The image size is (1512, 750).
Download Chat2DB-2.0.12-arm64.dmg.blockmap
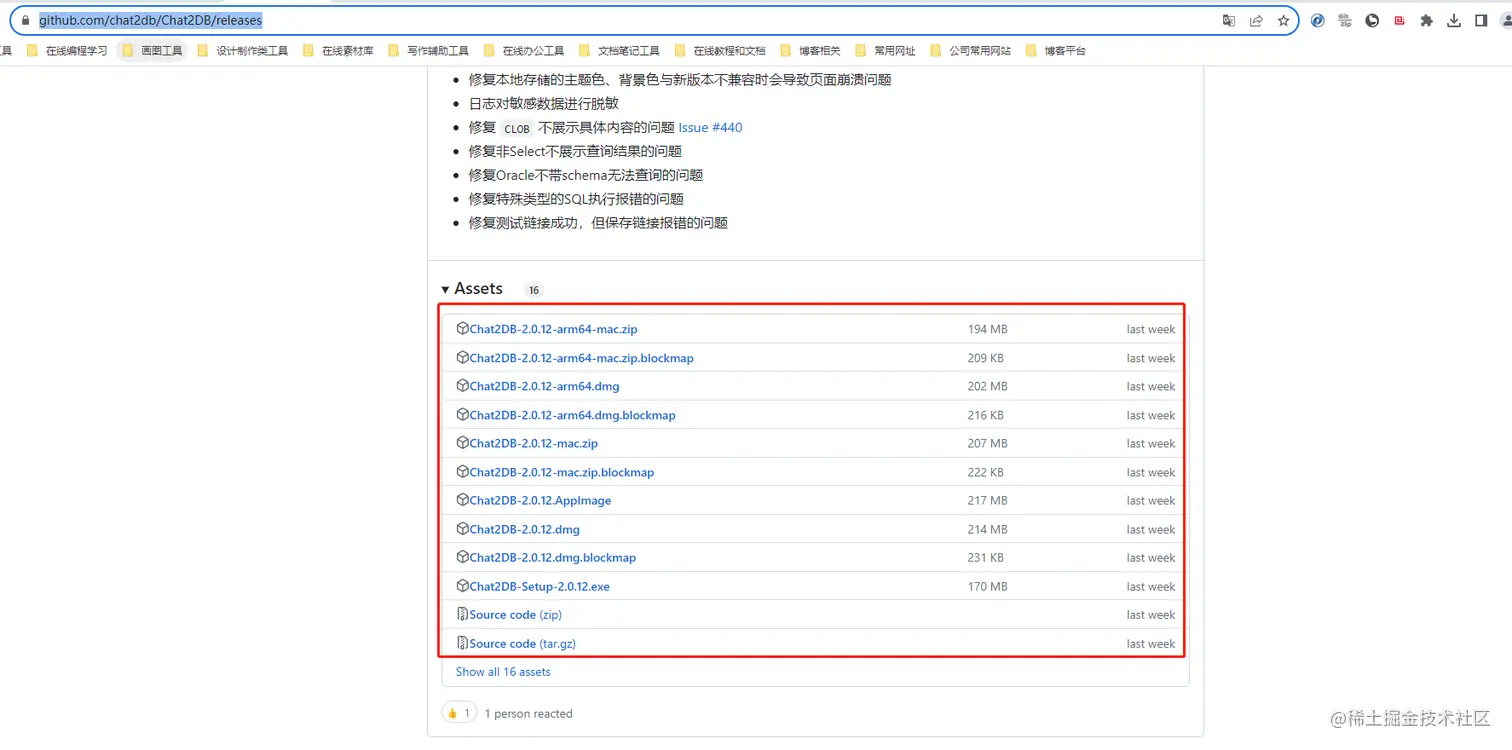click(572, 415)
